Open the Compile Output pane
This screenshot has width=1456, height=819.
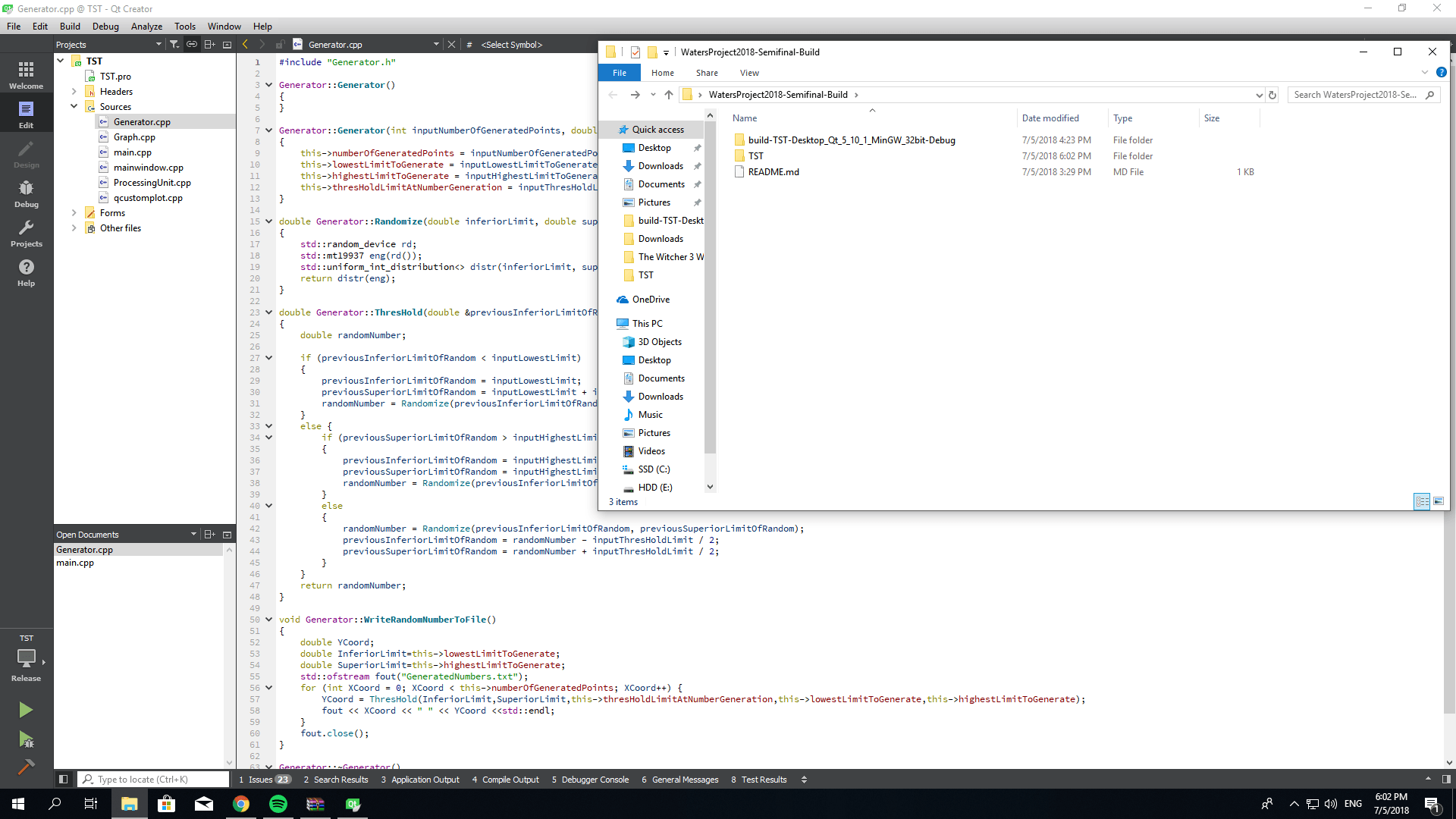pos(505,780)
